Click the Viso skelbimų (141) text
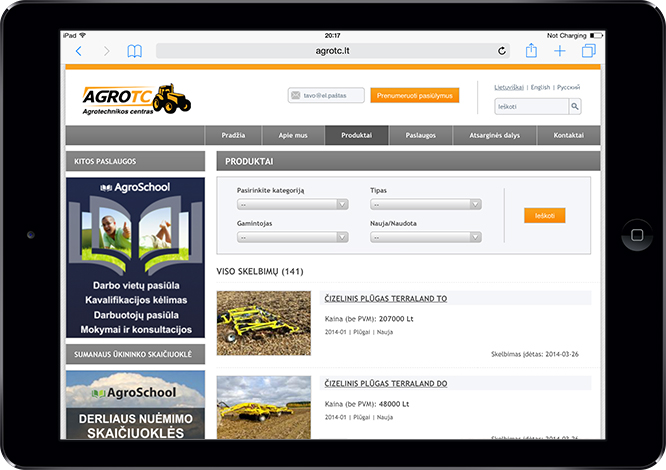Screen dimensions: 666x470 click(x=260, y=271)
